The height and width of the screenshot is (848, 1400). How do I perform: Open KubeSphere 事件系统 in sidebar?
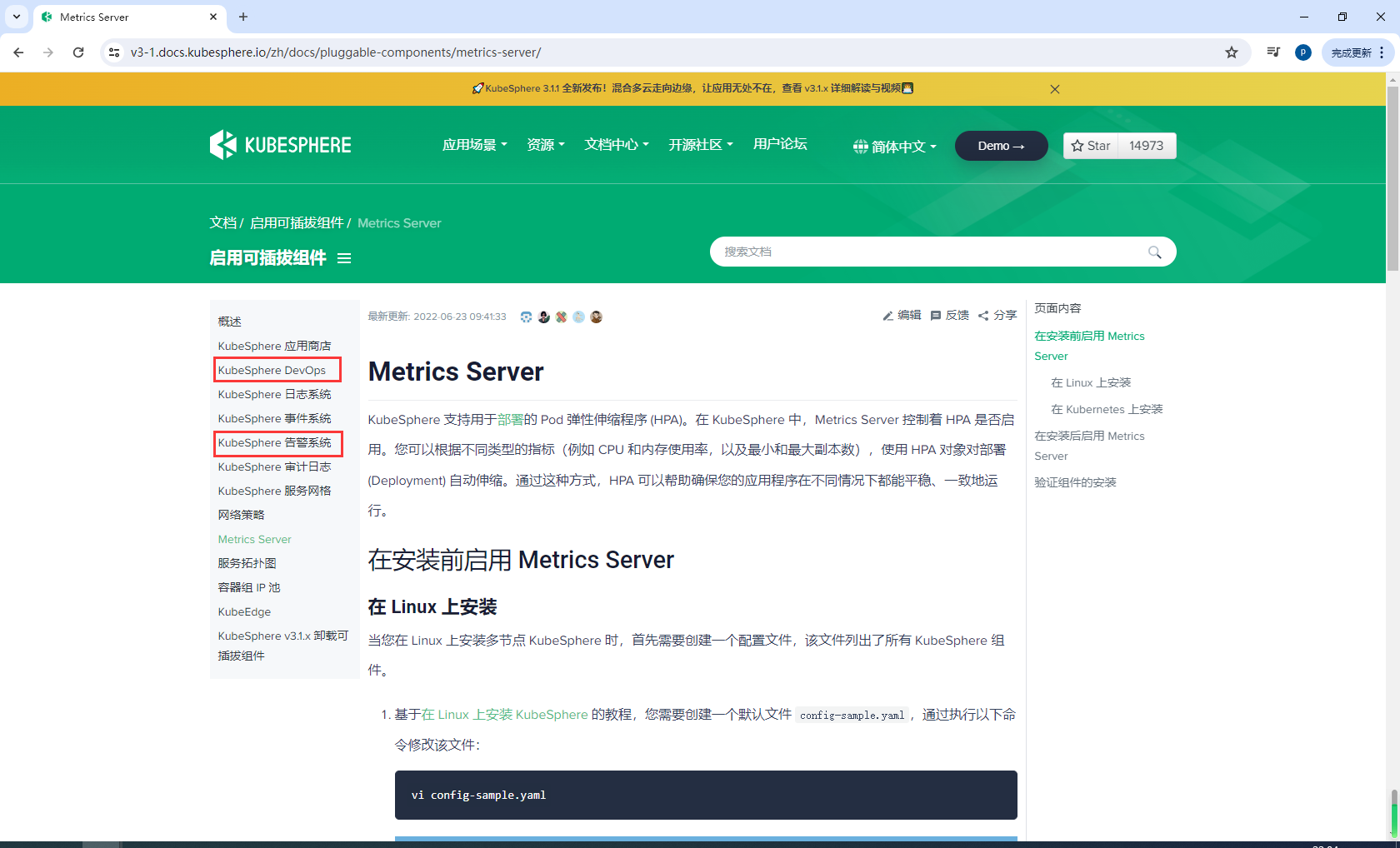274,418
